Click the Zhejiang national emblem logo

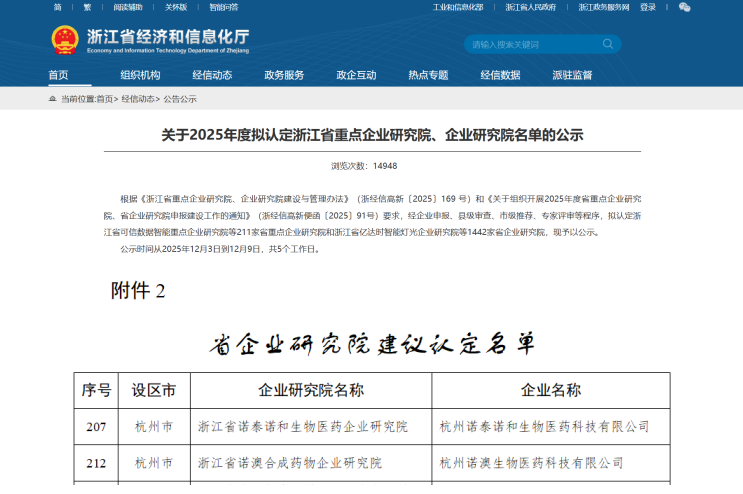coord(65,40)
